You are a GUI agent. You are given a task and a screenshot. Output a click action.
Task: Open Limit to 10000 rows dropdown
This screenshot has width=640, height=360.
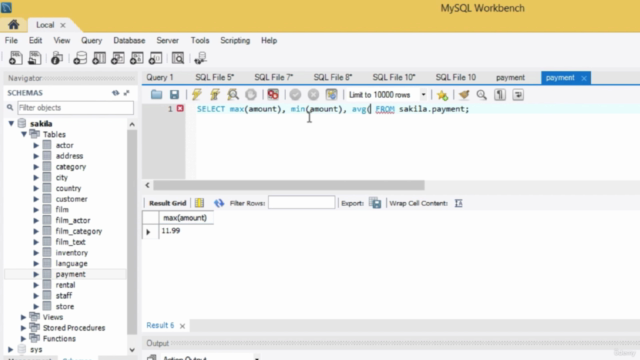pyautogui.click(x=423, y=95)
